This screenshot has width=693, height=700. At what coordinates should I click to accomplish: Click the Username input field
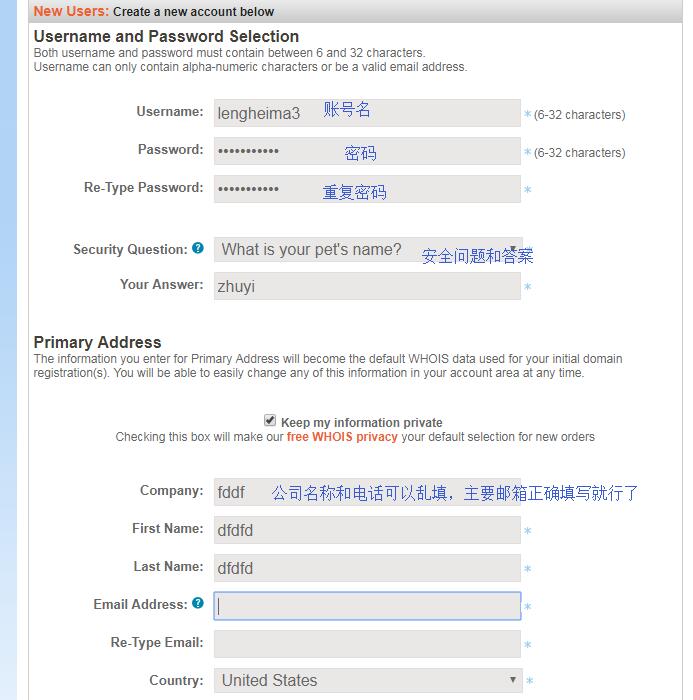[x=367, y=113]
